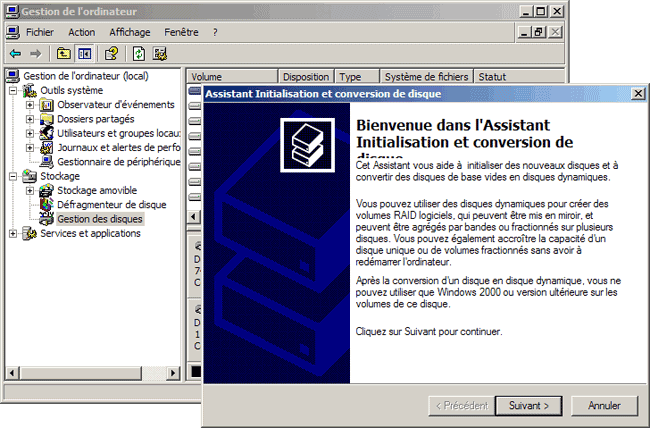This screenshot has width=650, height=428.
Task: Collapse the Outils système node
Action: pyautogui.click(x=13, y=90)
